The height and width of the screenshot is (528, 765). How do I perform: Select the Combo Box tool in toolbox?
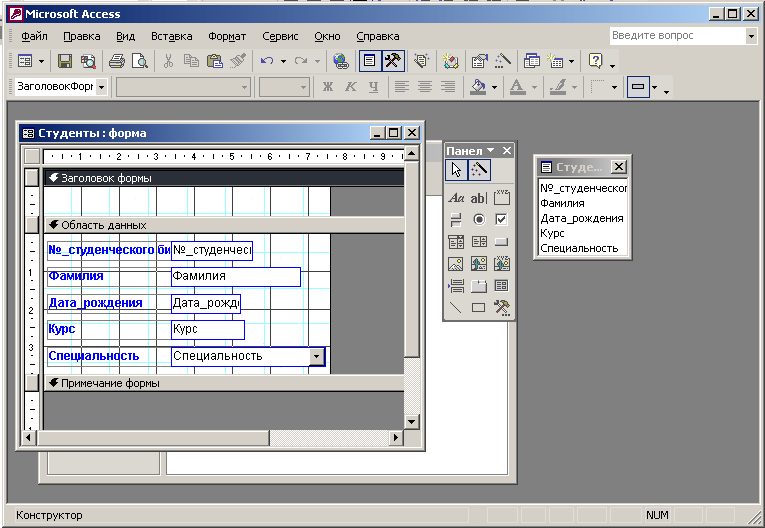[456, 242]
